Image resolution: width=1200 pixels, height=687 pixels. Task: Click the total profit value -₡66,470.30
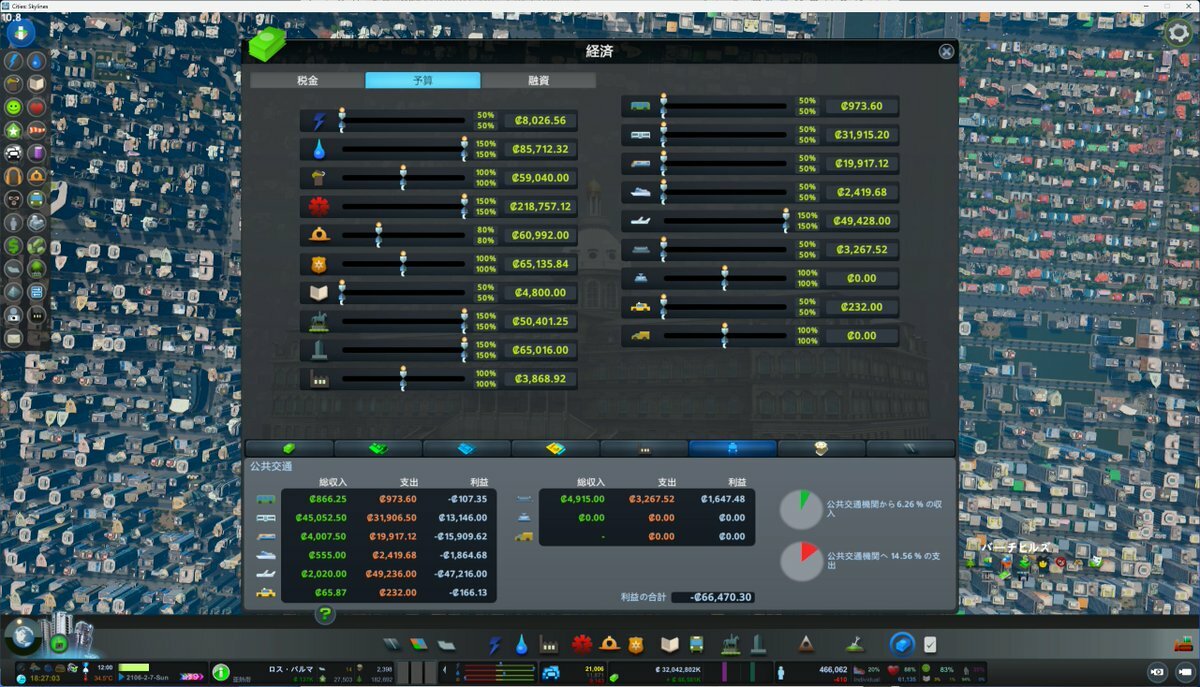tap(712, 597)
